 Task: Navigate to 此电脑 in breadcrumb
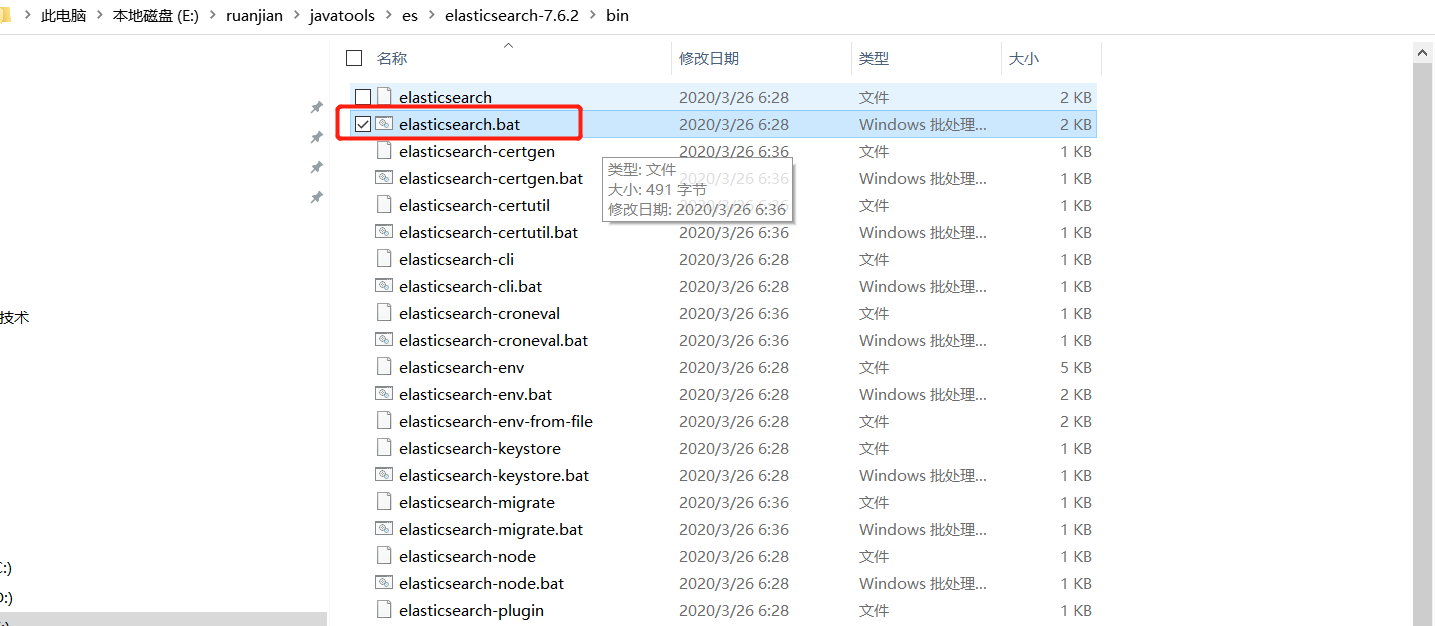pos(64,16)
